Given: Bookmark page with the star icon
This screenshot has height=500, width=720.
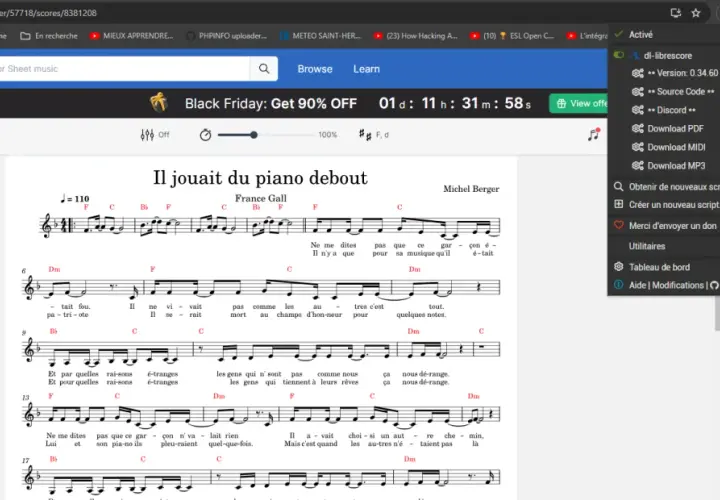Looking at the screenshot, I should (696, 13).
